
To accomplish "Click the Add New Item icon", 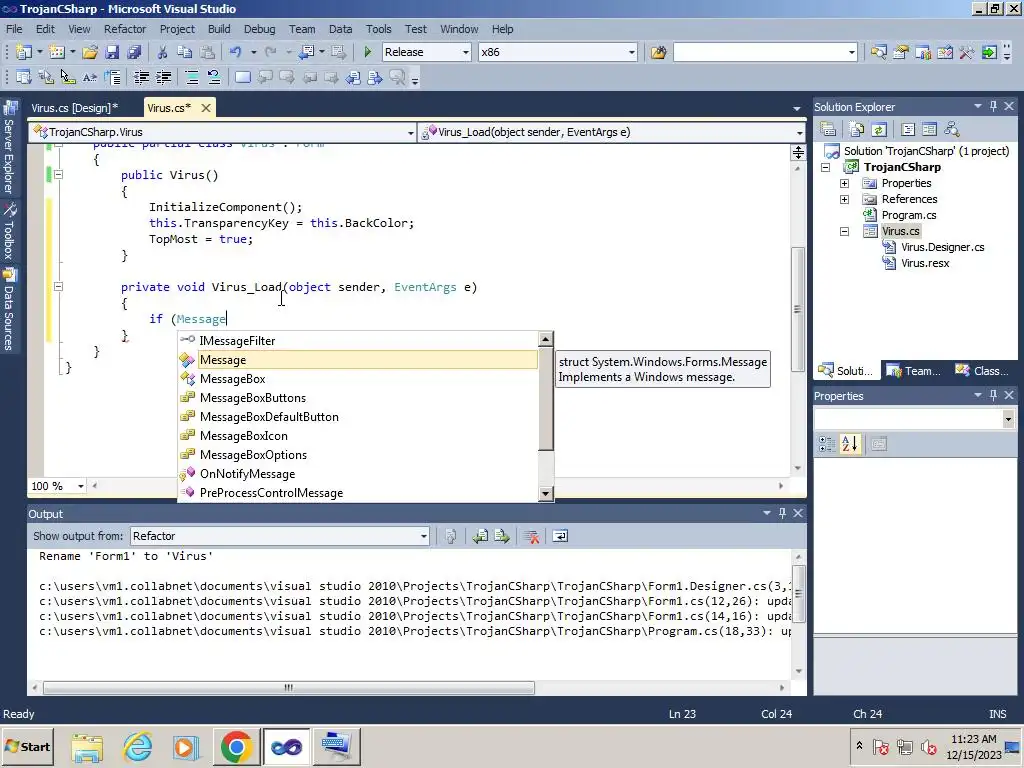I will pos(57,52).
